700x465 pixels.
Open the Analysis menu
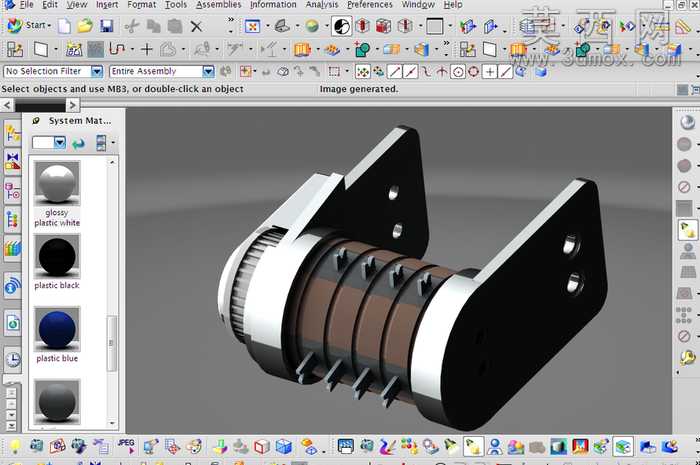click(x=321, y=4)
